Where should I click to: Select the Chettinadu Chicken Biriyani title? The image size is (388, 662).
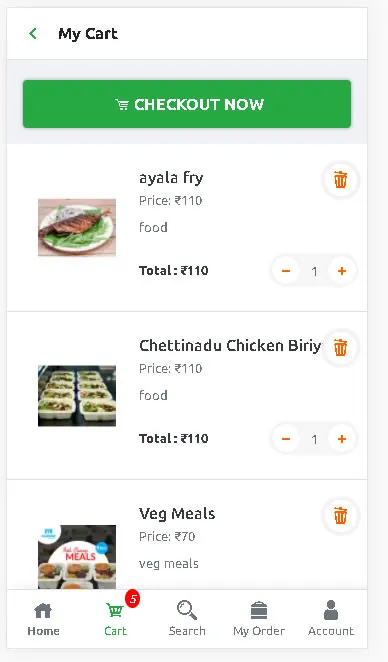230,346
